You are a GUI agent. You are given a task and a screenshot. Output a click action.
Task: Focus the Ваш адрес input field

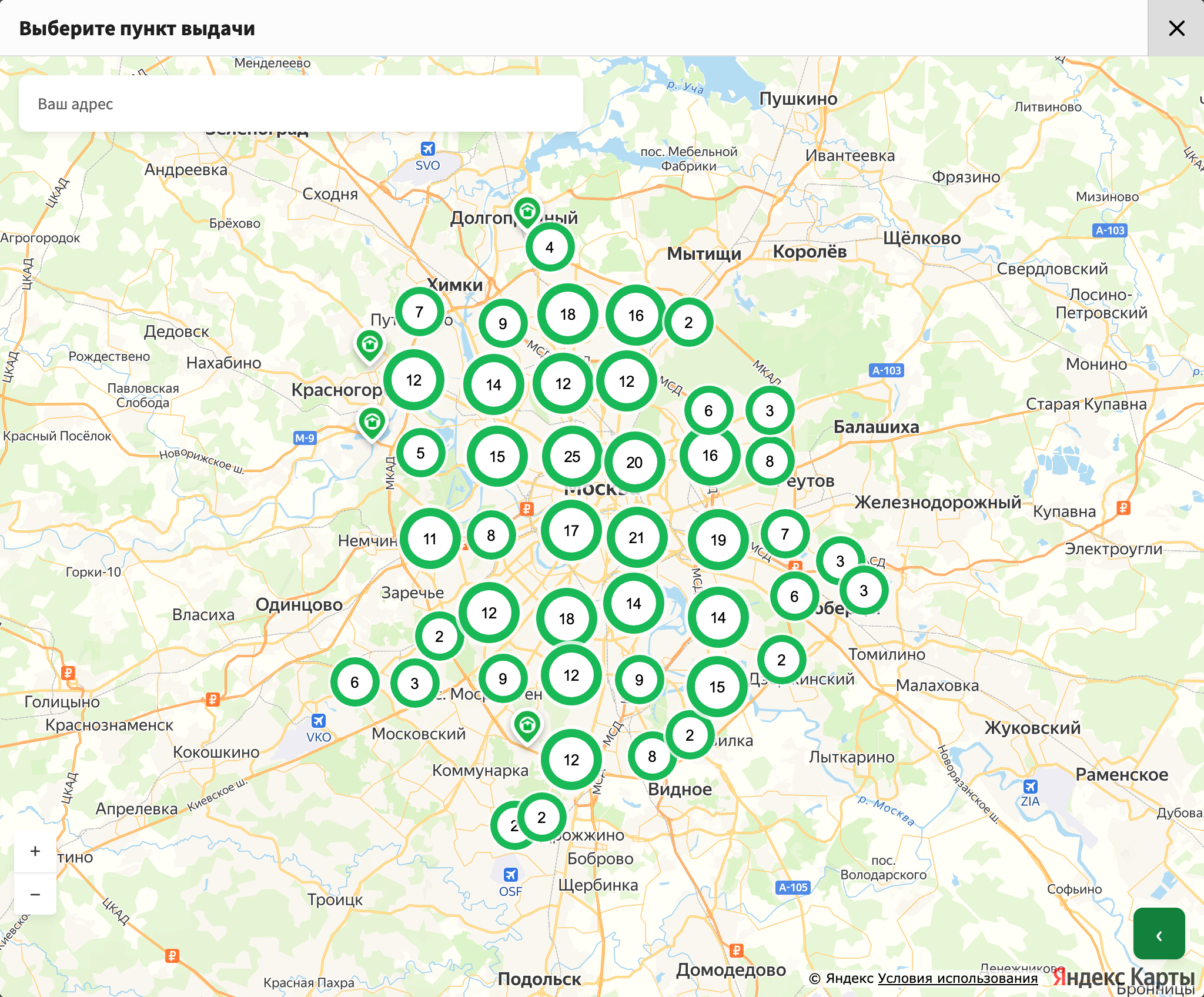click(301, 103)
